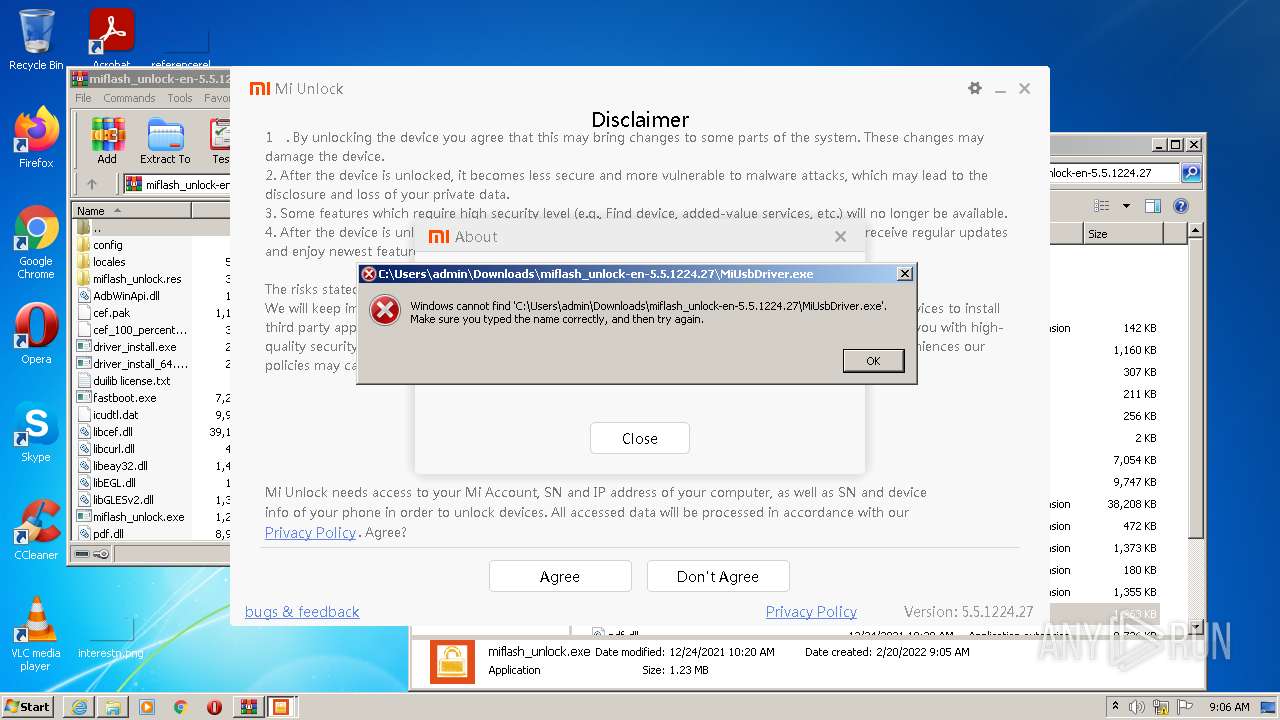Open the WinRAR Tools menu
The width and height of the screenshot is (1280, 720).
click(180, 98)
